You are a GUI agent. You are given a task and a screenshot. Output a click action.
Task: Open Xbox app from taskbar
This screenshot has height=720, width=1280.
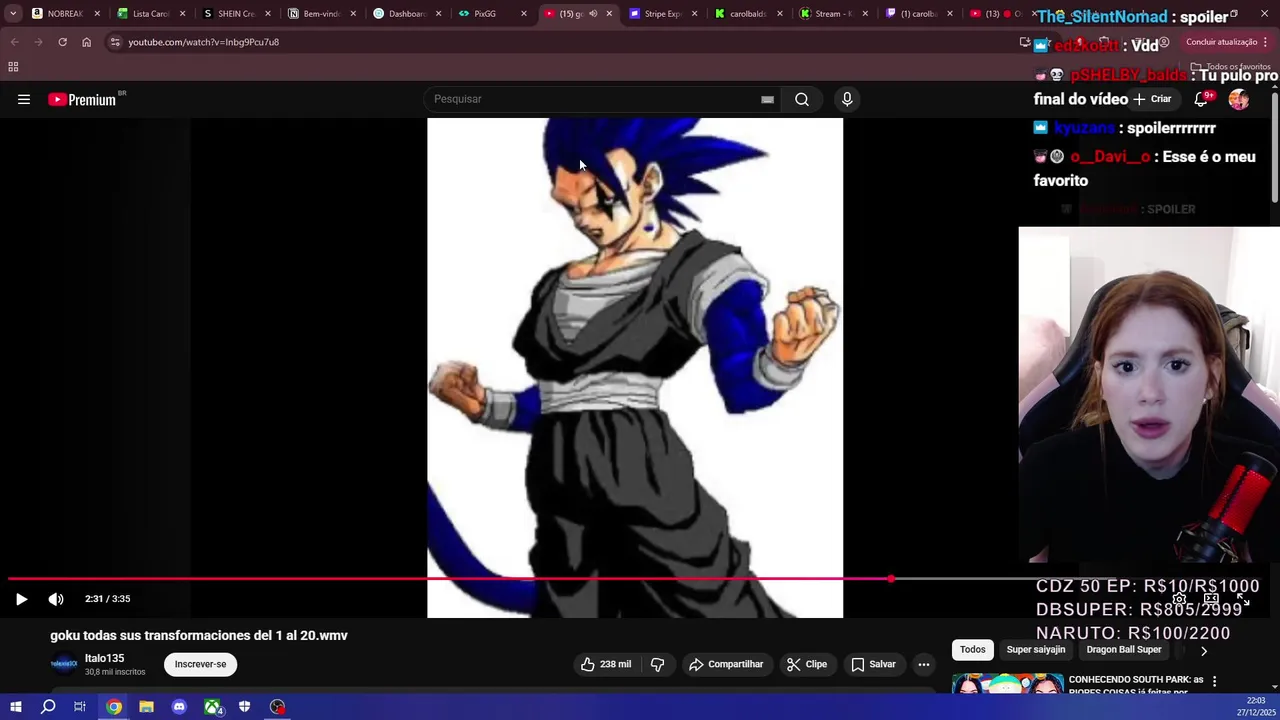coord(212,707)
